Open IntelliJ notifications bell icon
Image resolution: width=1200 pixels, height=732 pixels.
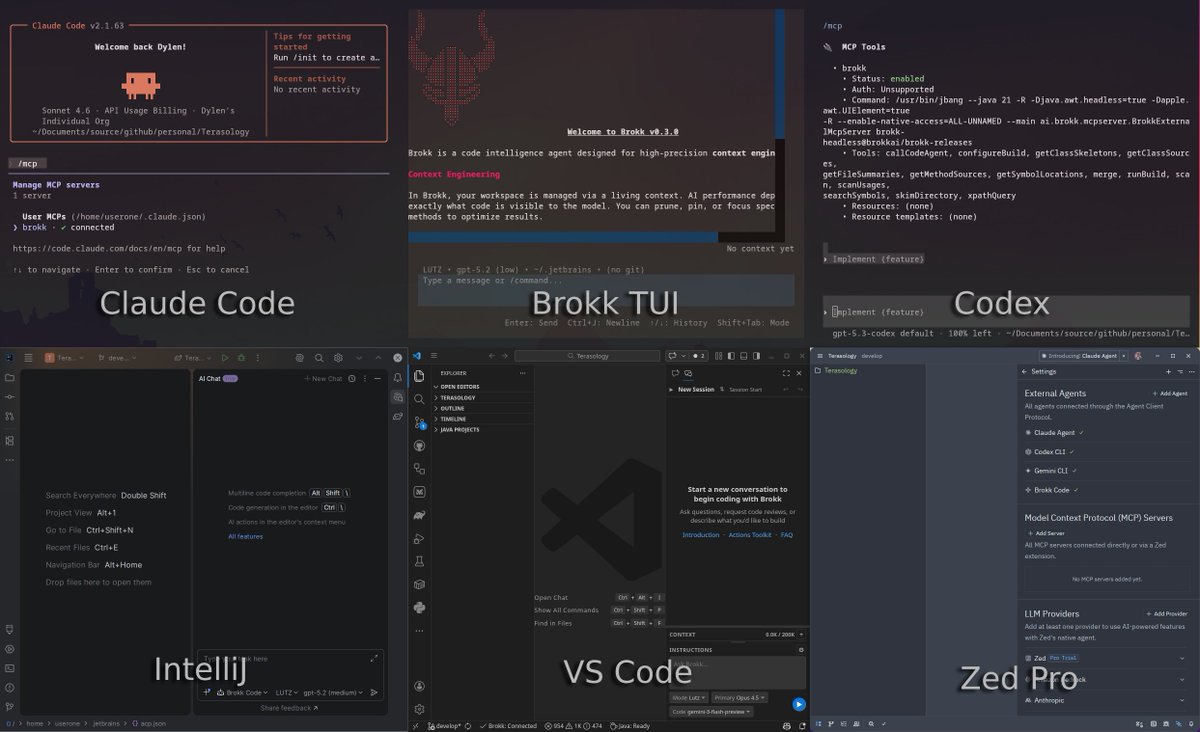(397, 377)
